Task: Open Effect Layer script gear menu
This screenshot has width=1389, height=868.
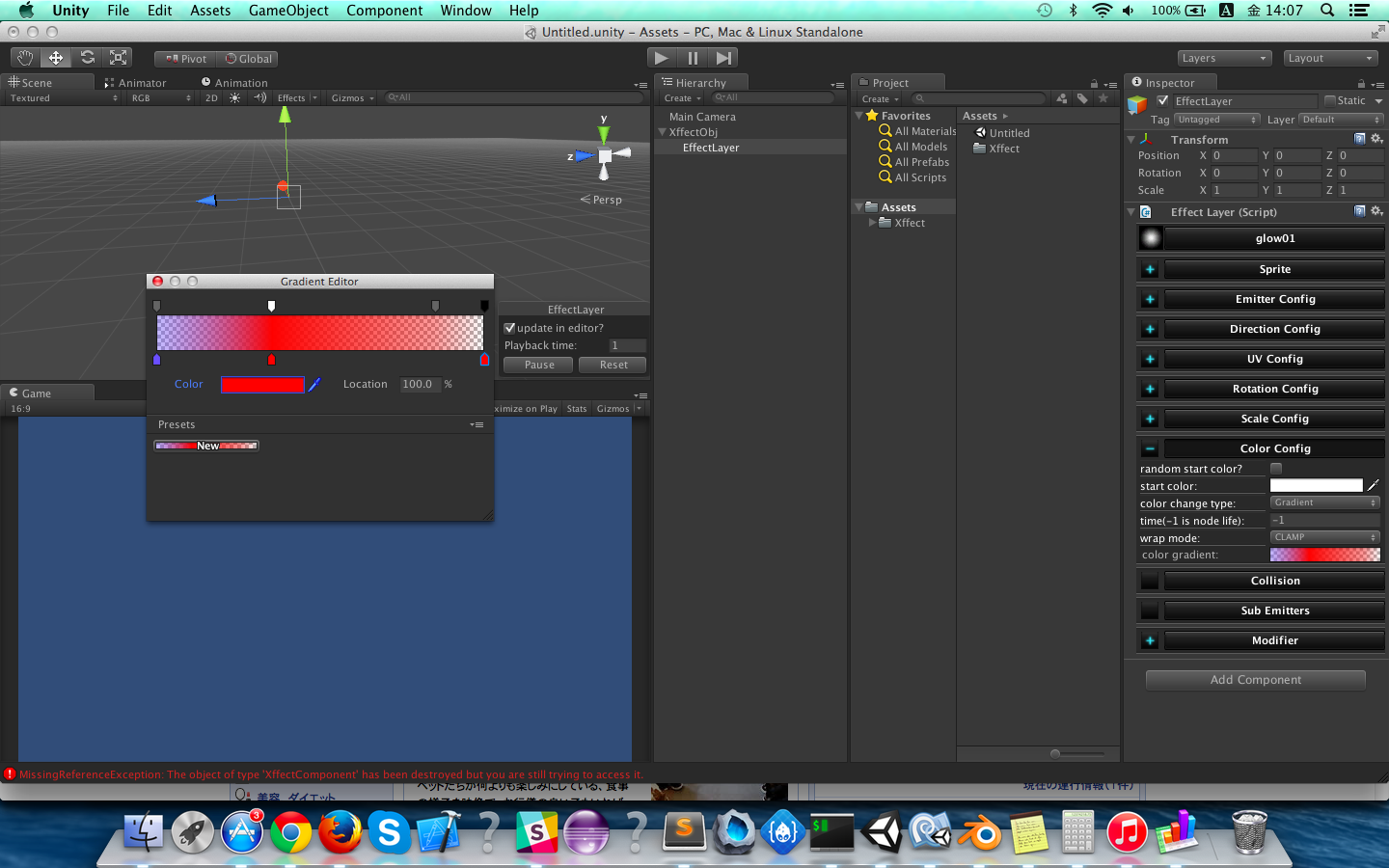Action: [x=1376, y=211]
